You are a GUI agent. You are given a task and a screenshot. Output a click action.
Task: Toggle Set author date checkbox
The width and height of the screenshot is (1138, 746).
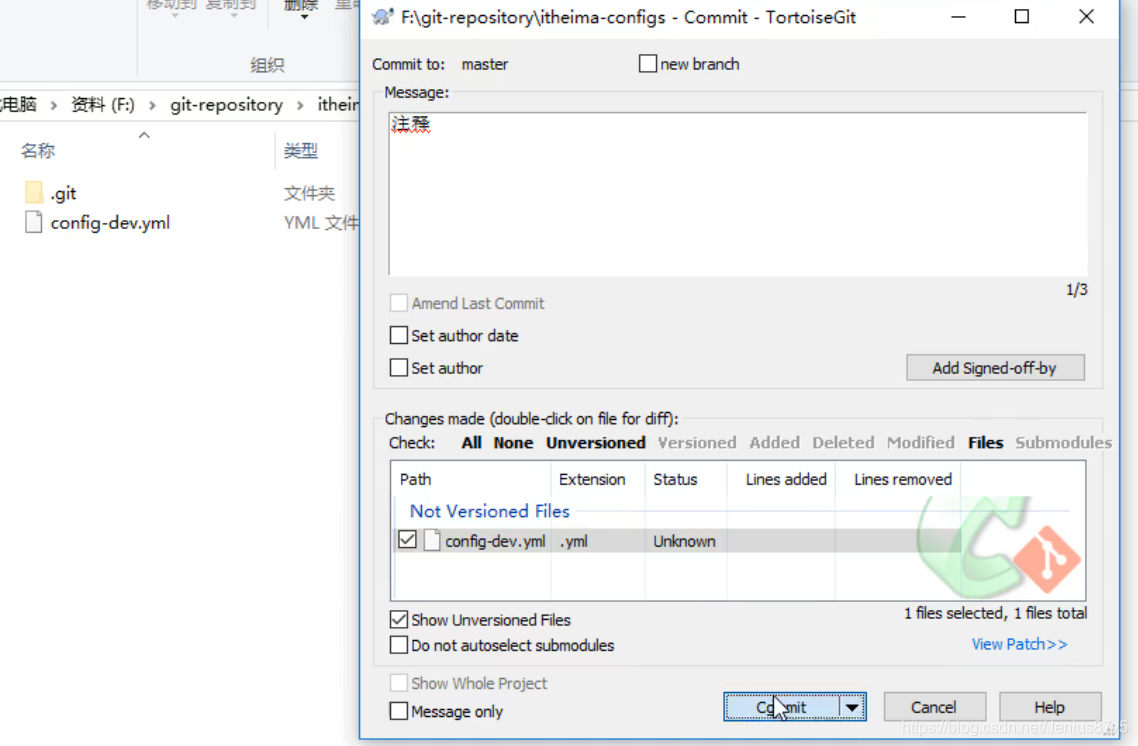coord(398,335)
